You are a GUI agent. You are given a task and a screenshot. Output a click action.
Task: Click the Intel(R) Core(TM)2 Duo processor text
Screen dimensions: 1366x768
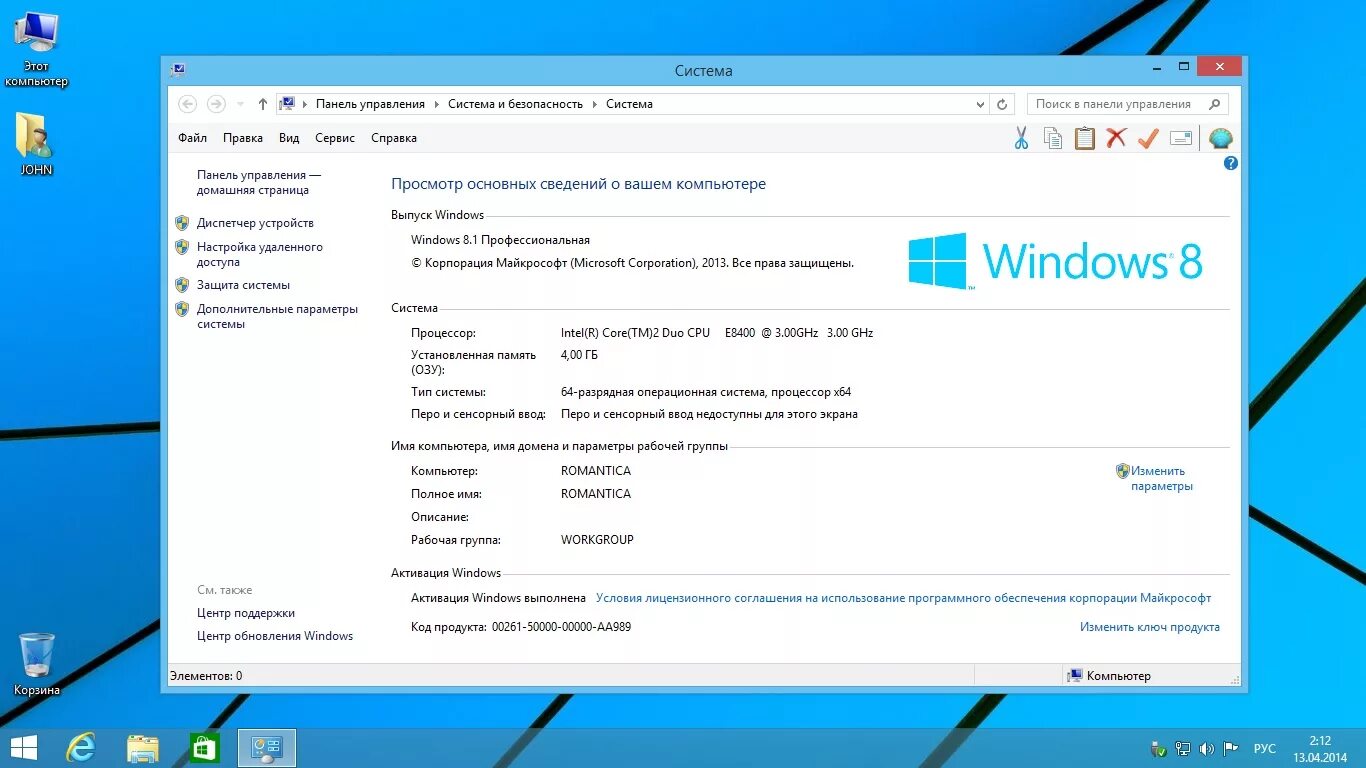[717, 333]
